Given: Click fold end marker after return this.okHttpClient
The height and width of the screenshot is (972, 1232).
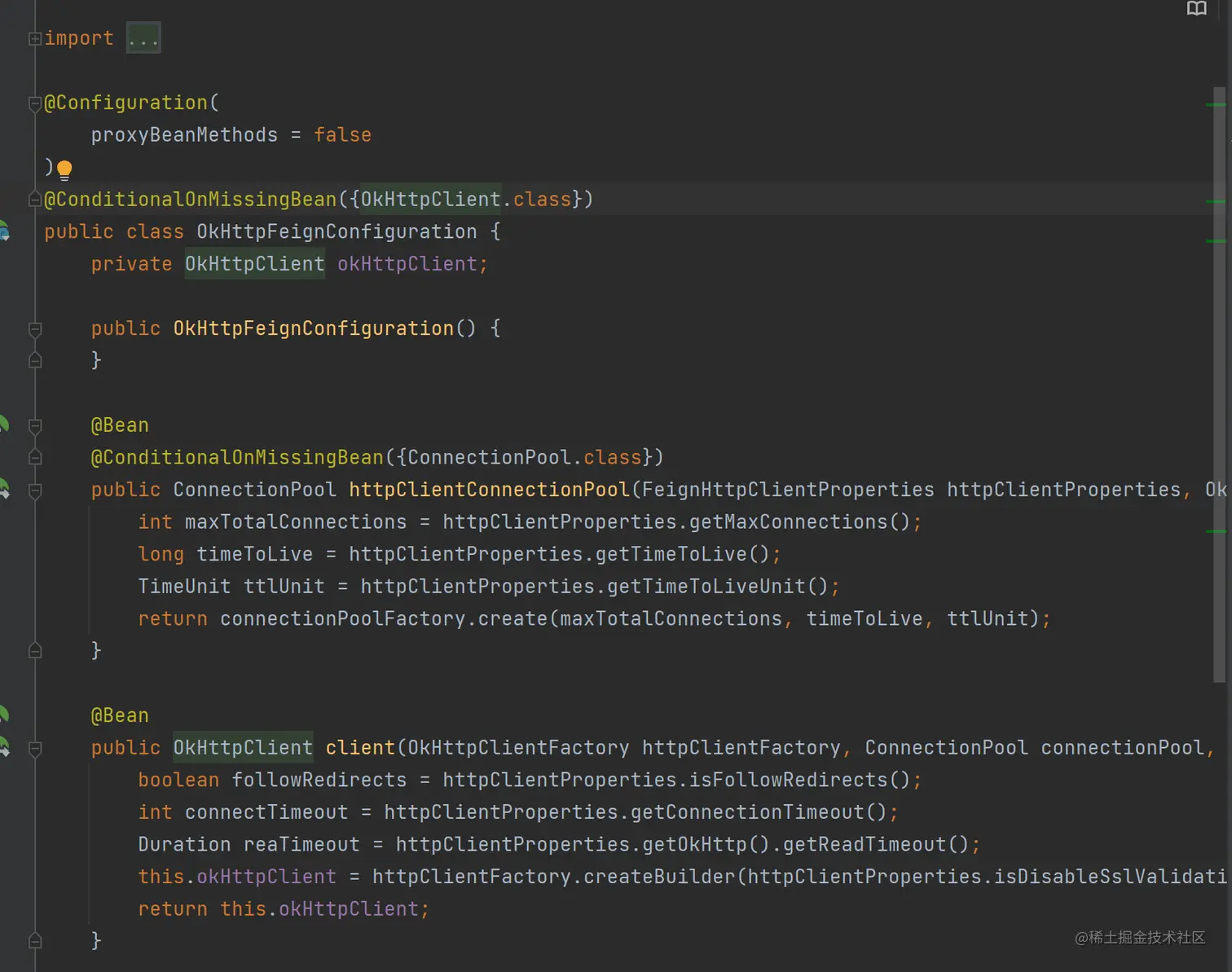Looking at the screenshot, I should [x=35, y=940].
